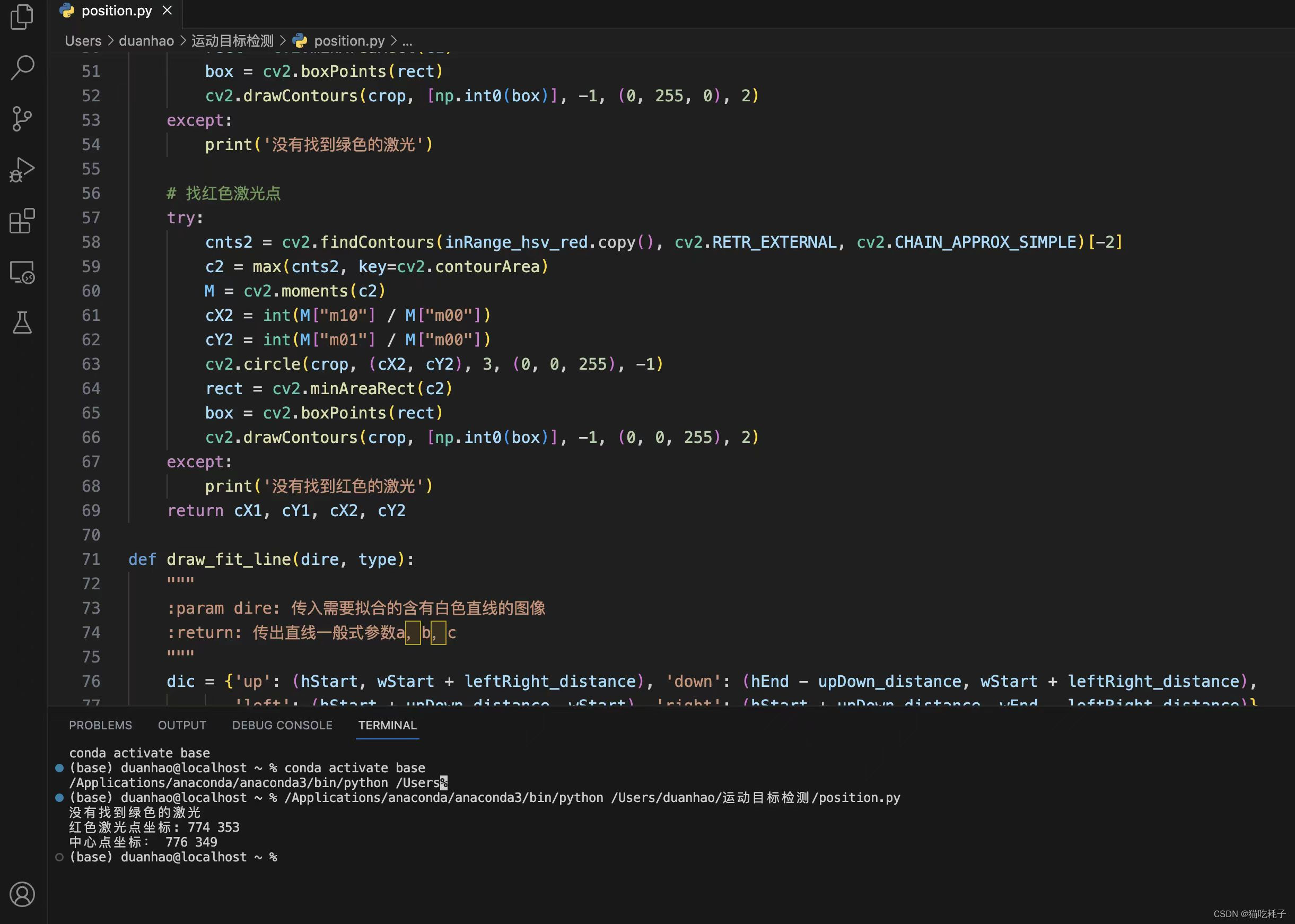Click terminal output line '没有找到绿色的激光'
Viewport: 1295px width, 924px height.
pos(135,813)
